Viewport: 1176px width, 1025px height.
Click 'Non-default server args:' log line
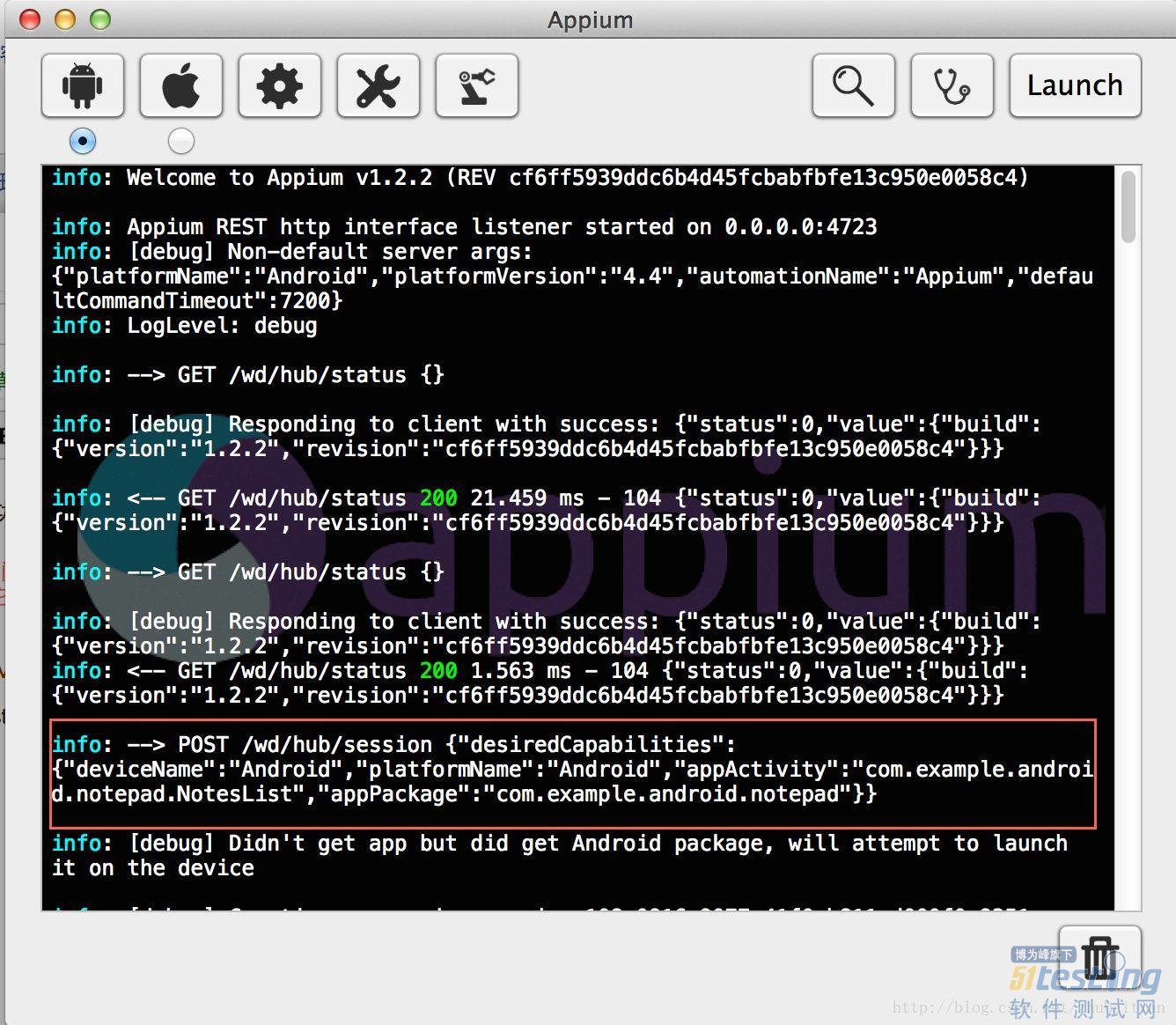point(291,252)
